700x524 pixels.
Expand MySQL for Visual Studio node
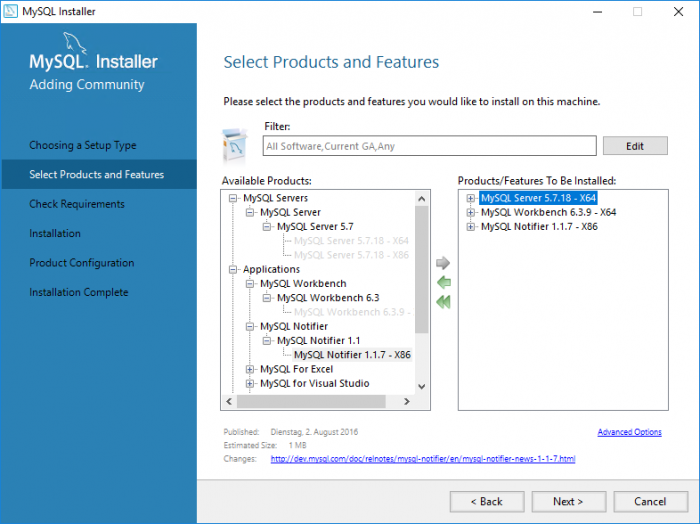pyautogui.click(x=250, y=383)
